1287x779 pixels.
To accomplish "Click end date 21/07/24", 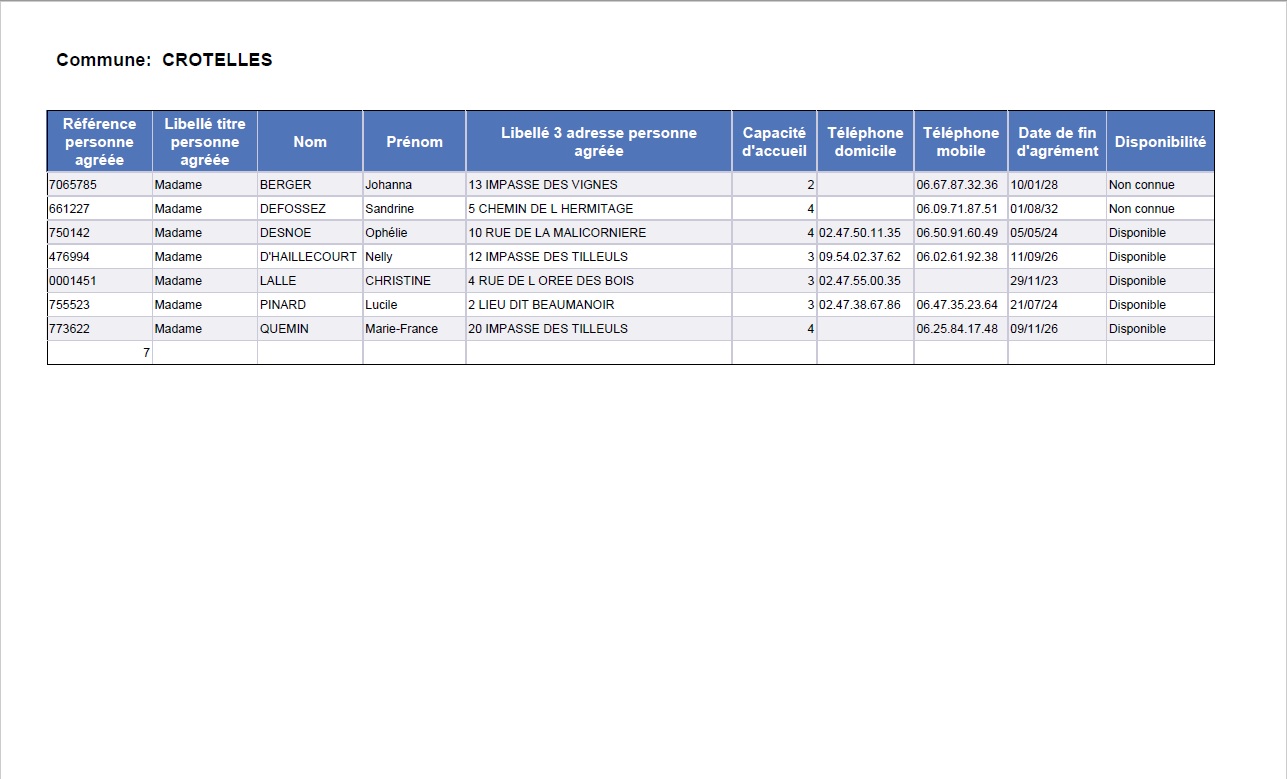I will (1034, 305).
